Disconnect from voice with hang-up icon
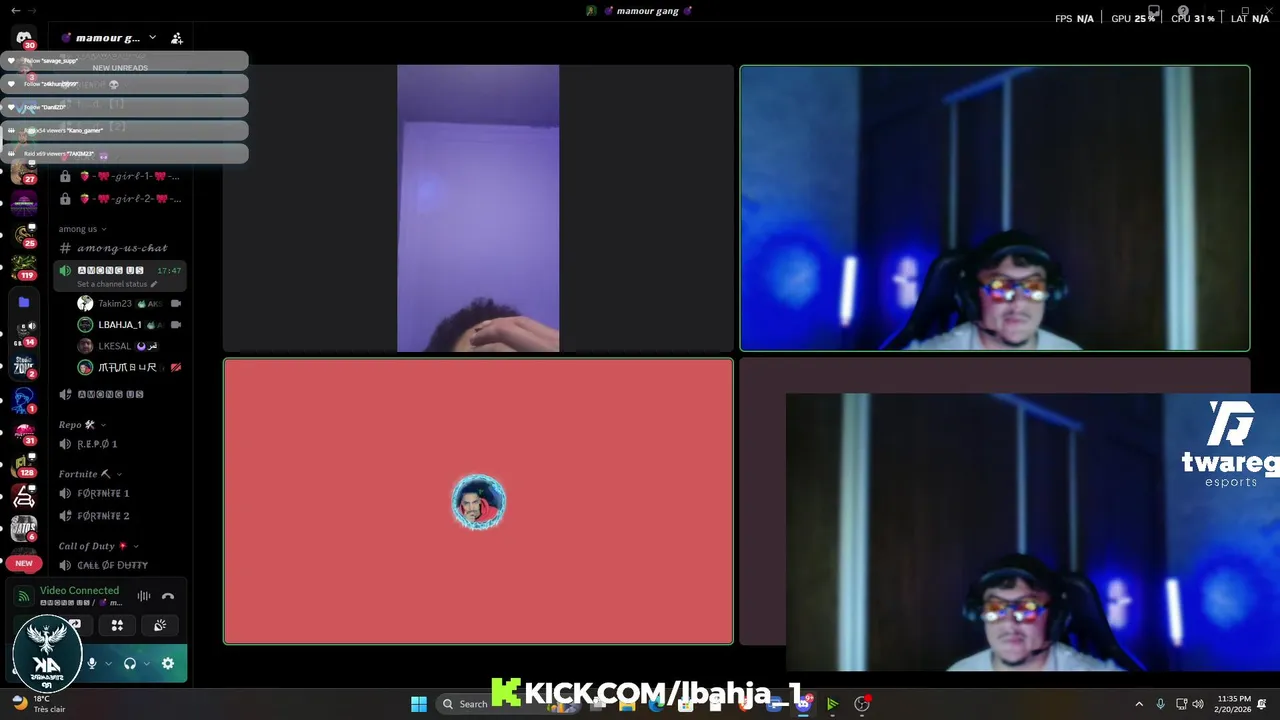This screenshot has height=720, width=1280. click(x=168, y=596)
